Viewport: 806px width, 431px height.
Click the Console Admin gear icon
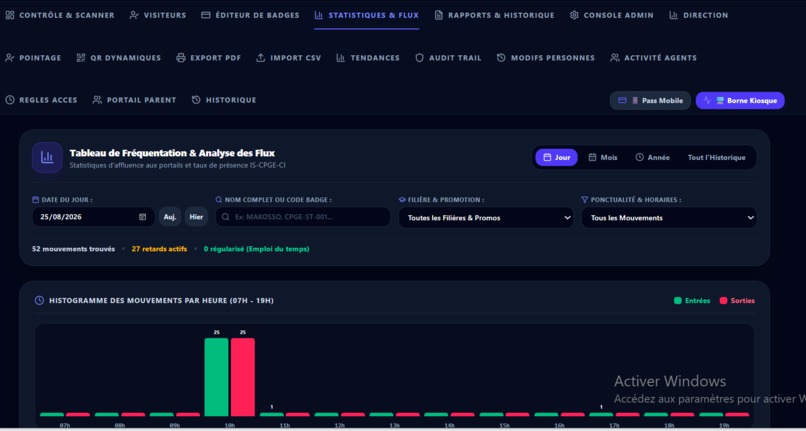pyautogui.click(x=574, y=15)
